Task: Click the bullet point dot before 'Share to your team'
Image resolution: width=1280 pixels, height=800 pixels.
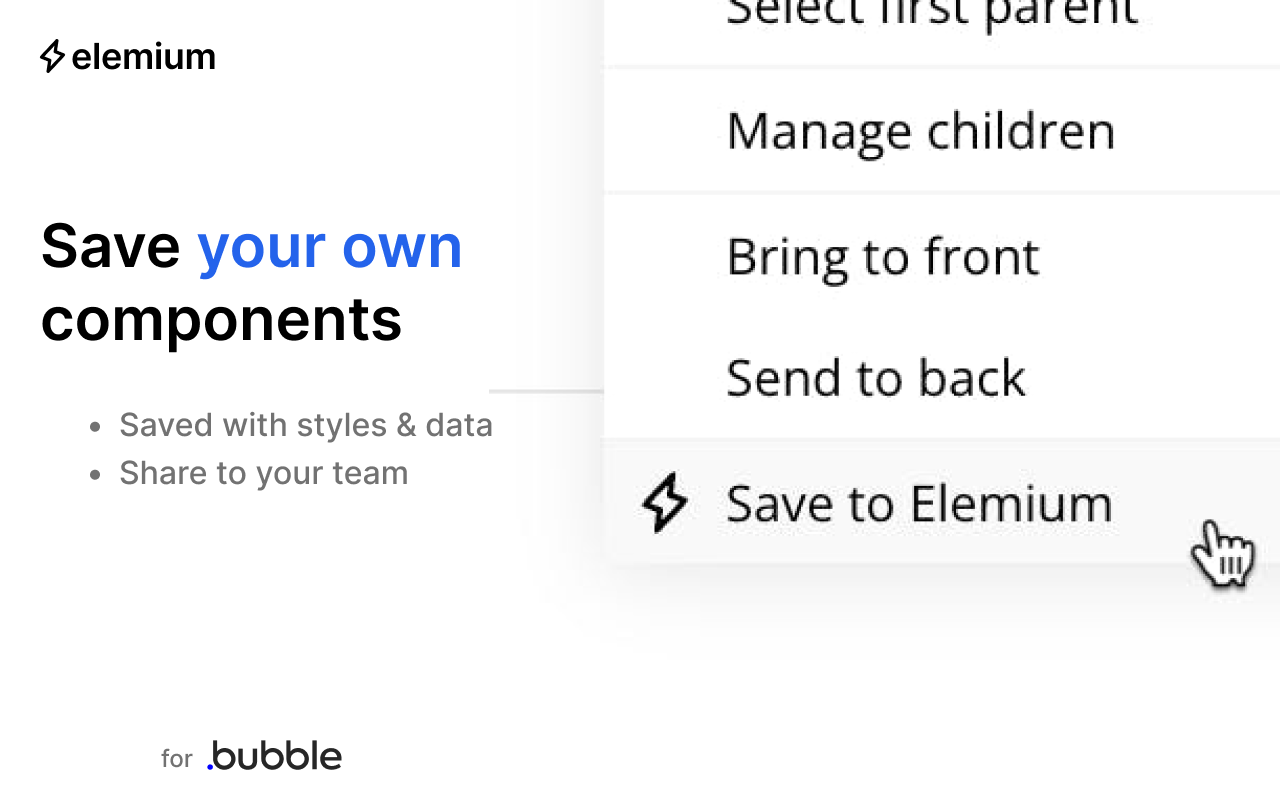Action: coord(93,472)
